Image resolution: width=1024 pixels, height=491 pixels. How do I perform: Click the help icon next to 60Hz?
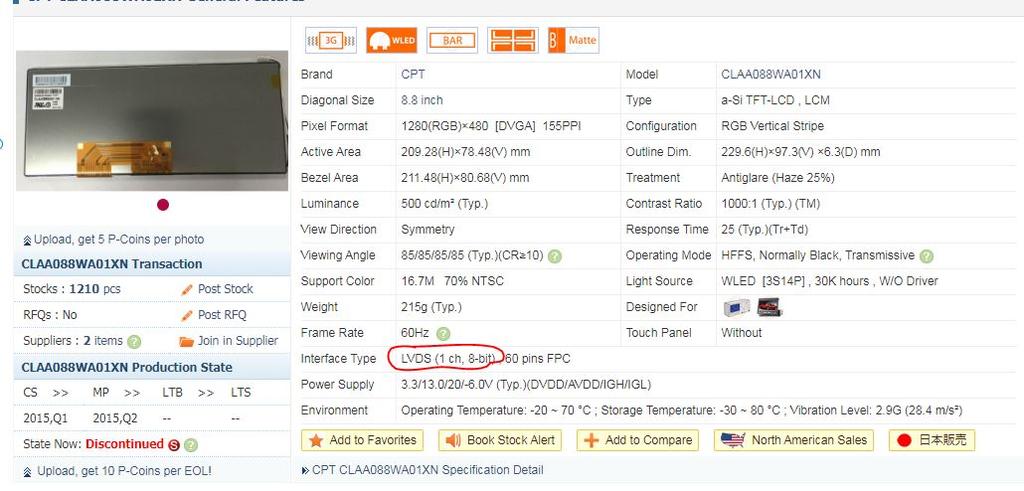[x=444, y=334]
